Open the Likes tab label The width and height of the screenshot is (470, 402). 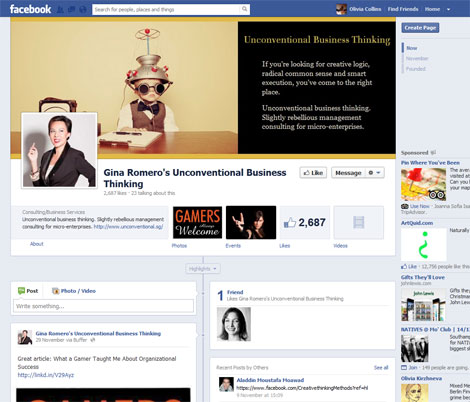tap(284, 246)
